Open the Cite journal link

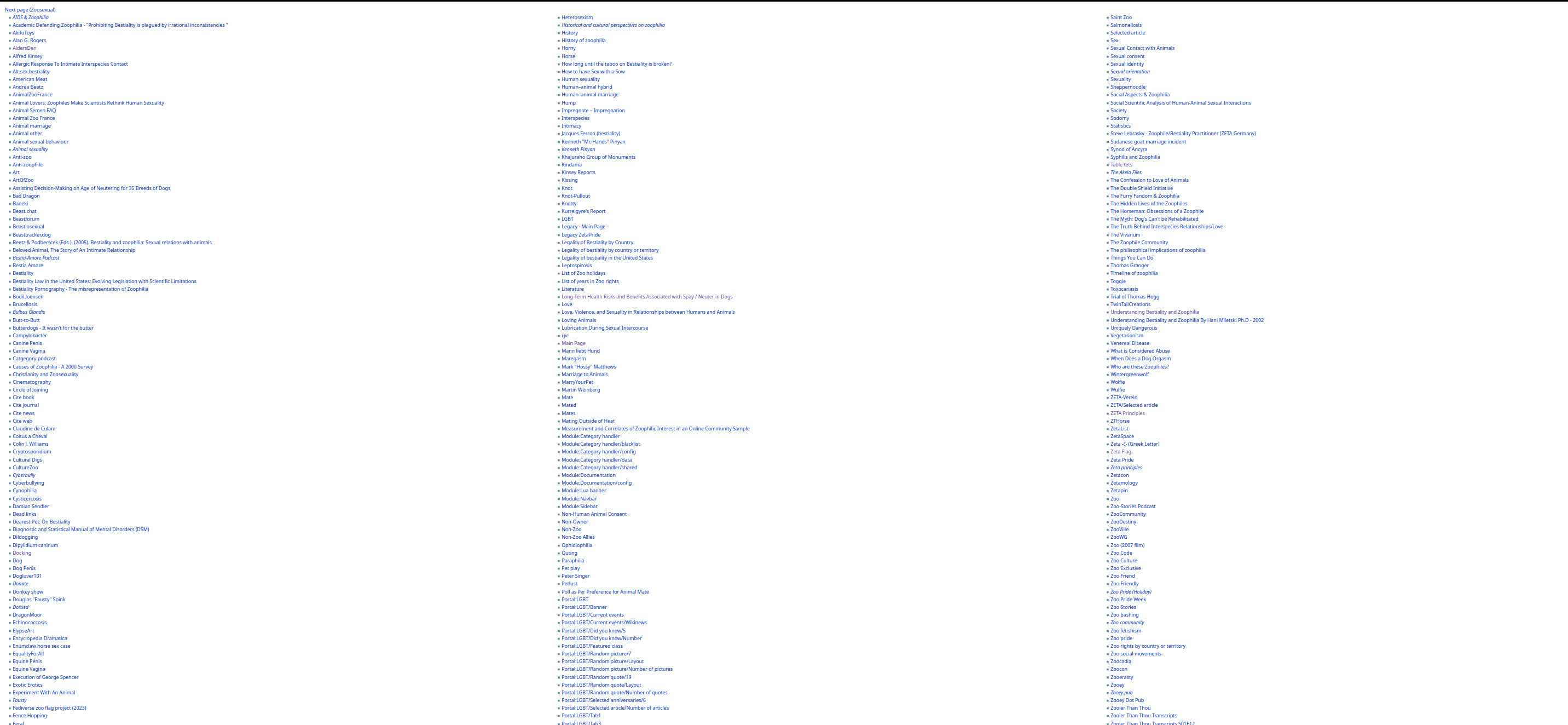(26, 405)
